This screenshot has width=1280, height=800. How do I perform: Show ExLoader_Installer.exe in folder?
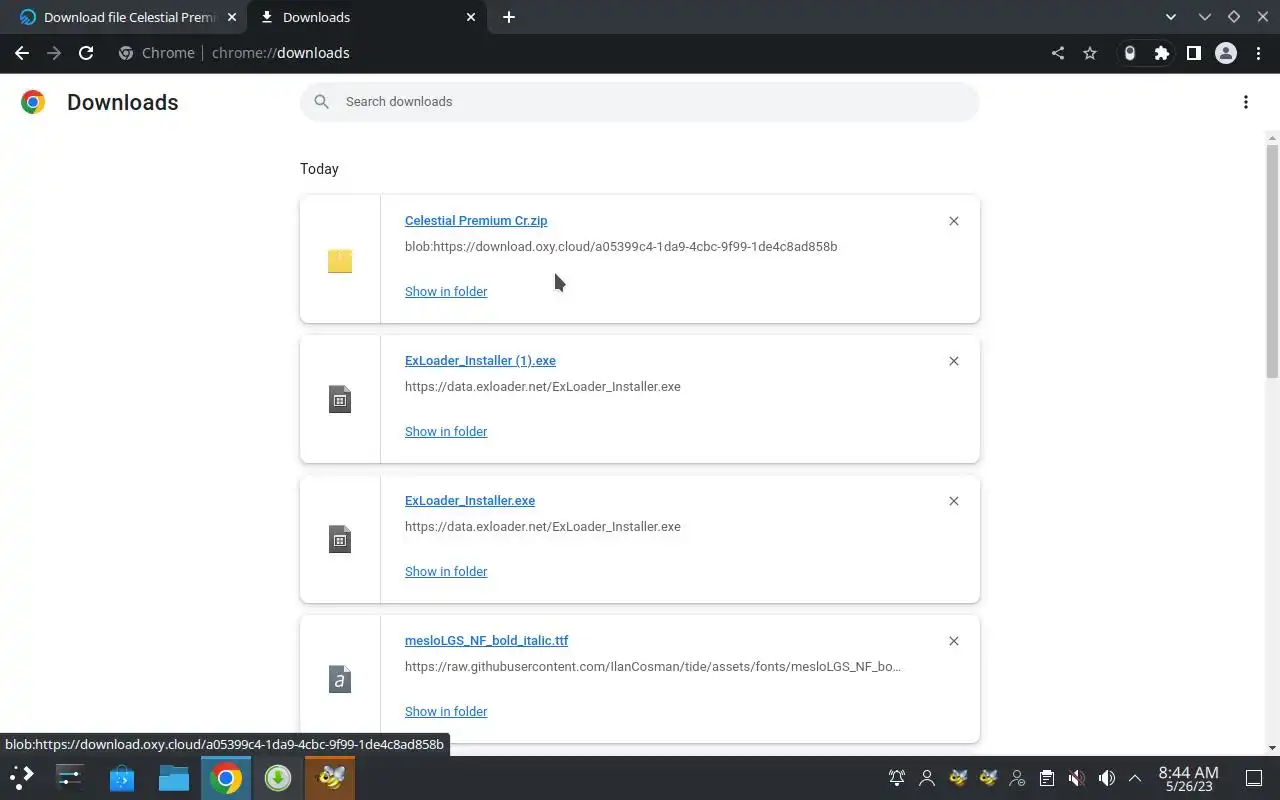(446, 572)
